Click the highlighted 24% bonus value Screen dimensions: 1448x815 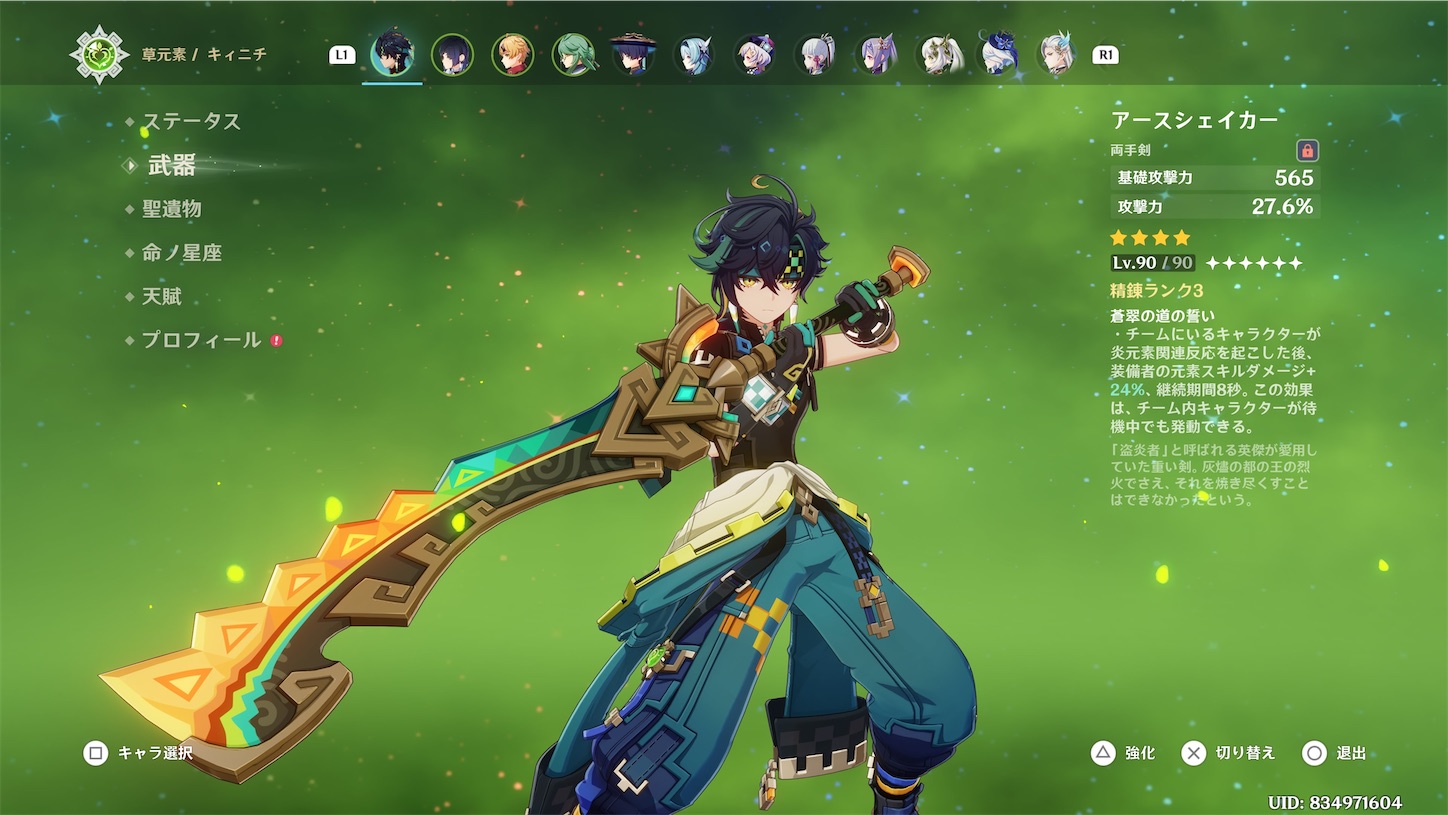click(1128, 389)
